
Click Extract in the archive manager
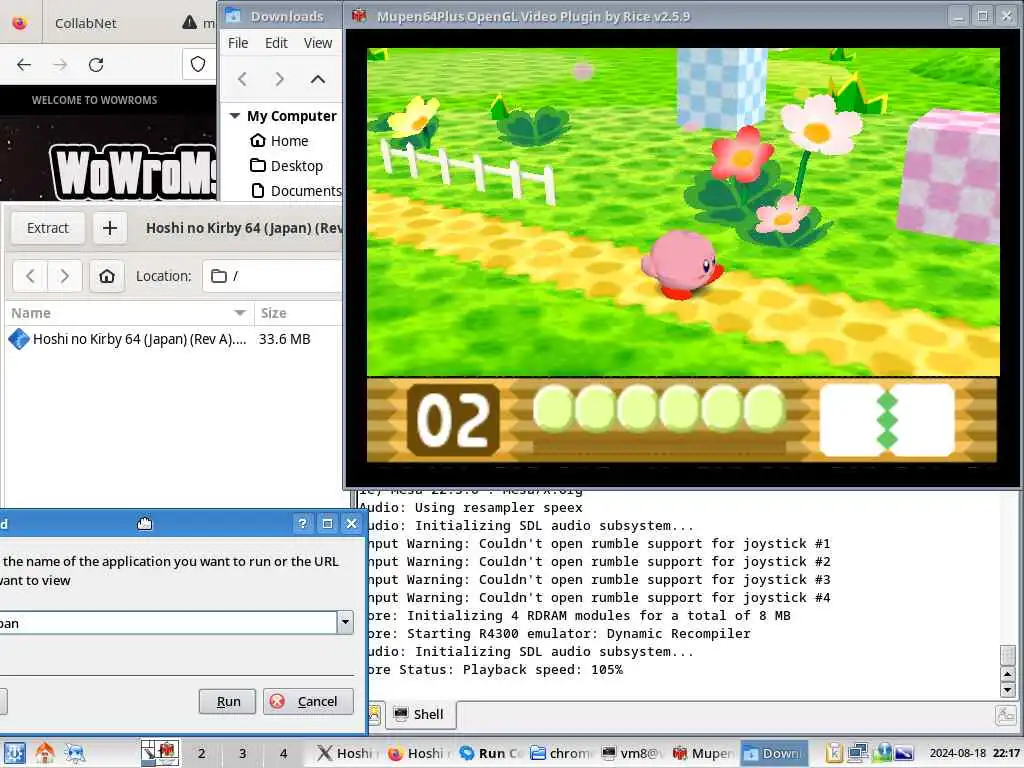[48, 228]
